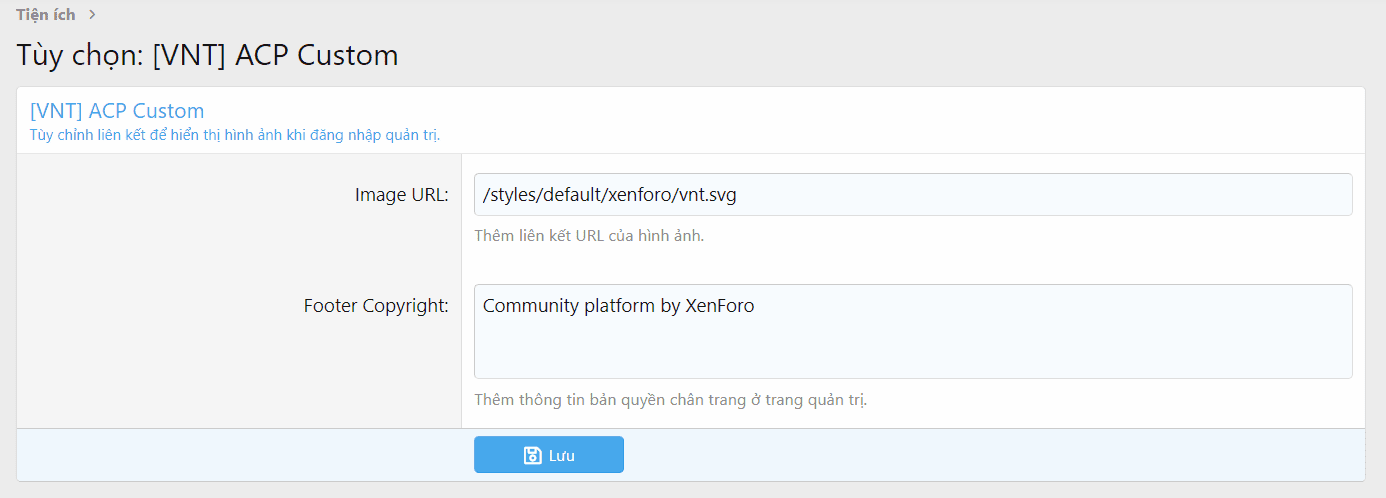Viewport: 1386px width, 498px height.
Task: Click hint text Thêm liên kết URL của hình ảnh
Action: (588, 237)
